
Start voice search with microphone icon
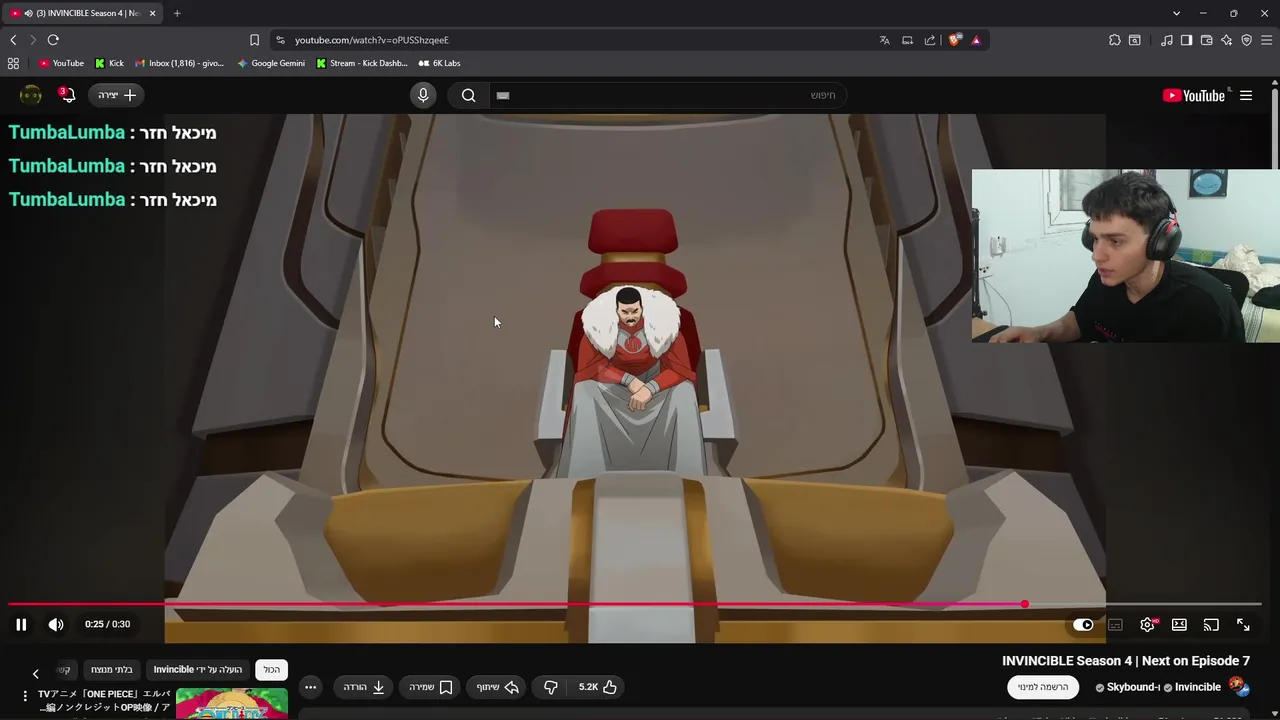(423, 95)
